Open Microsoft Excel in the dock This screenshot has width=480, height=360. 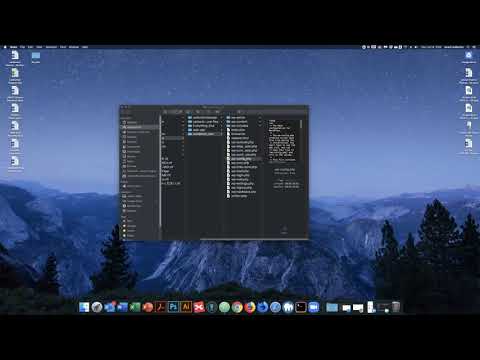click(135, 307)
